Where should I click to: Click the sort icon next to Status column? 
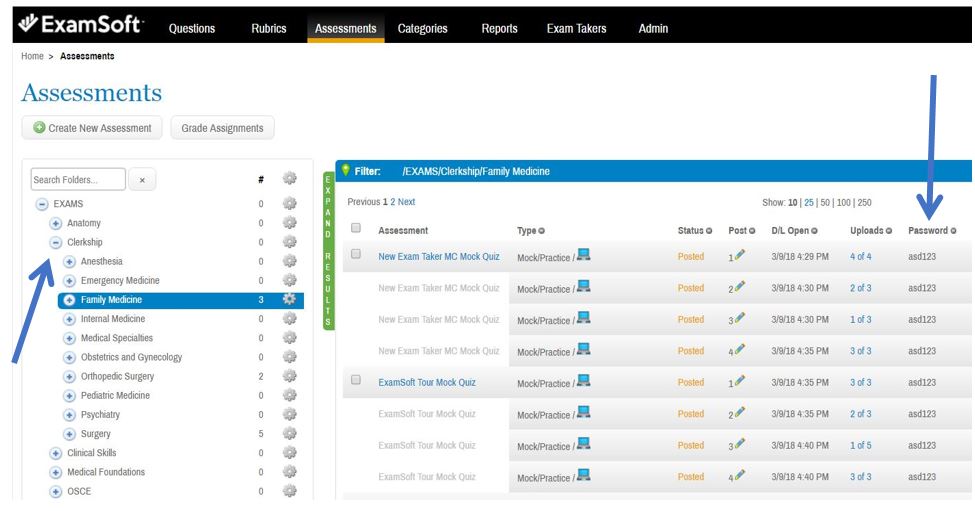(x=710, y=231)
